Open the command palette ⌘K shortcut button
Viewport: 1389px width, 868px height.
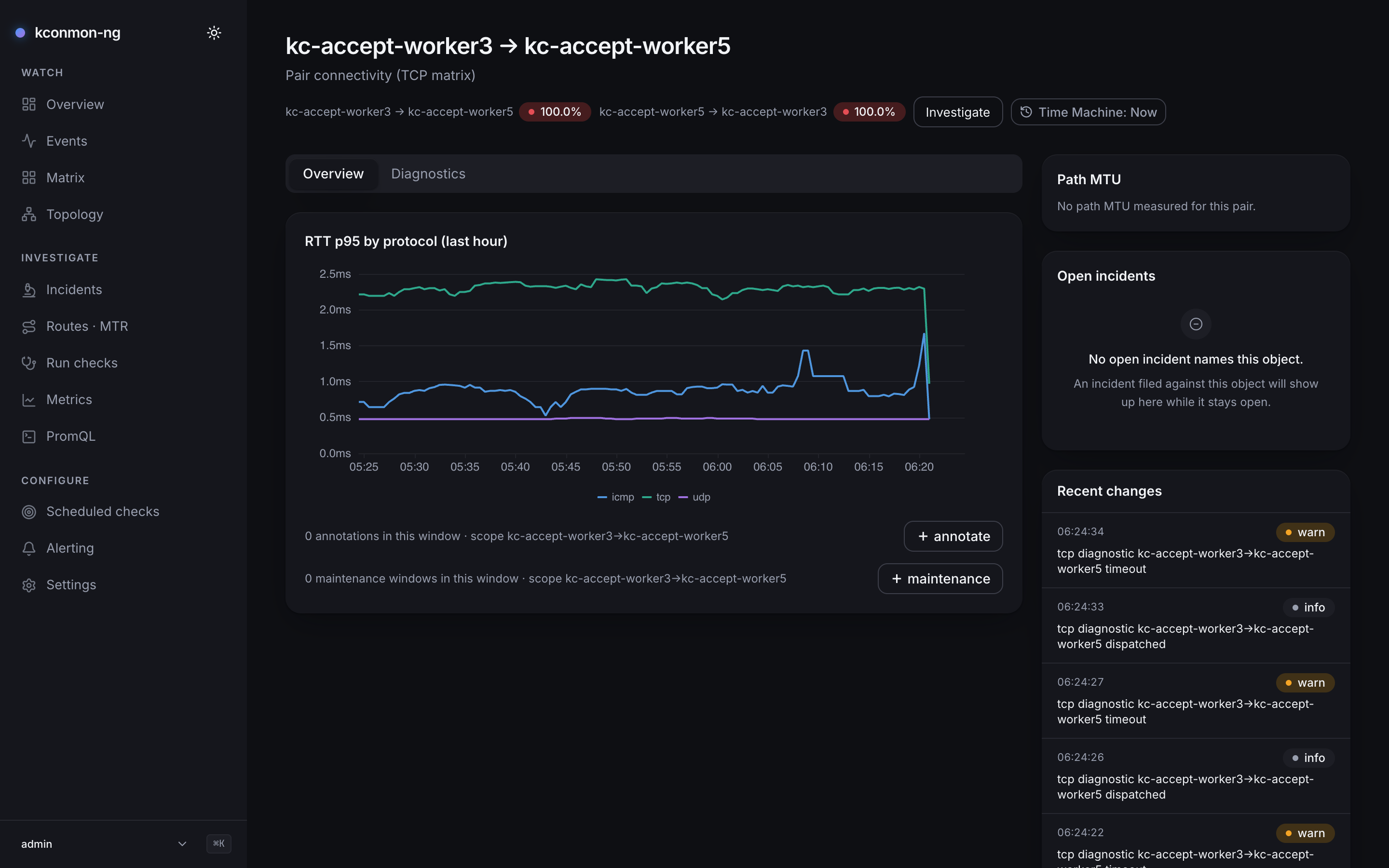(x=218, y=843)
